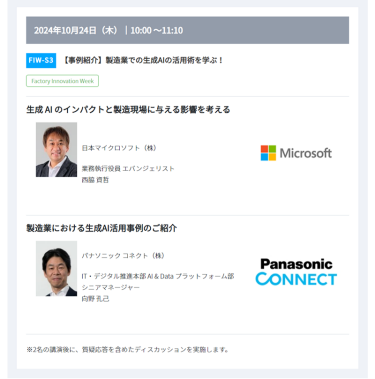Click the speaker name 向野 孔己
Viewport: 375px width, 379px height.
coord(95,299)
